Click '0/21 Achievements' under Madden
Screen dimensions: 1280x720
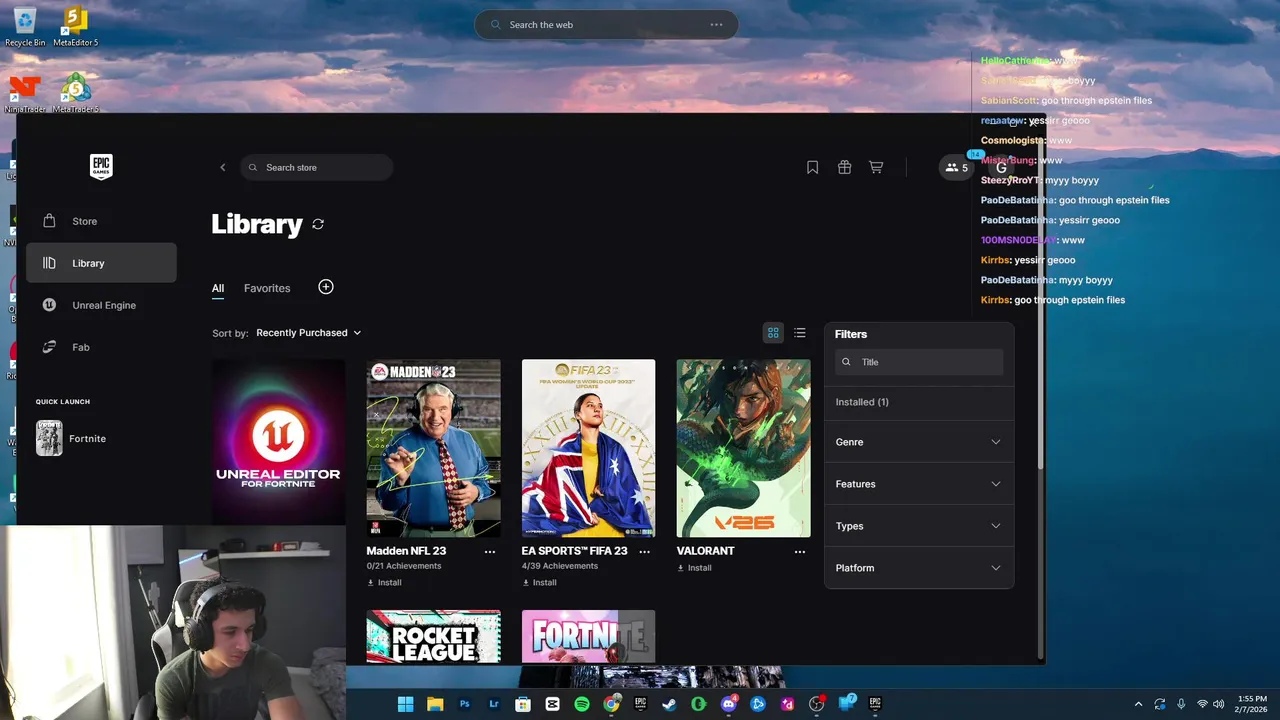(404, 566)
